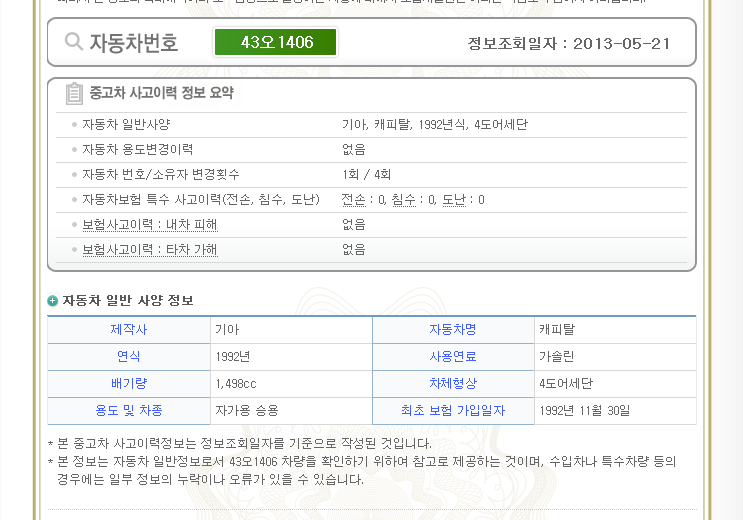Click the underlined 침수 term
Image resolution: width=743 pixels, height=520 pixels.
[x=403, y=200]
